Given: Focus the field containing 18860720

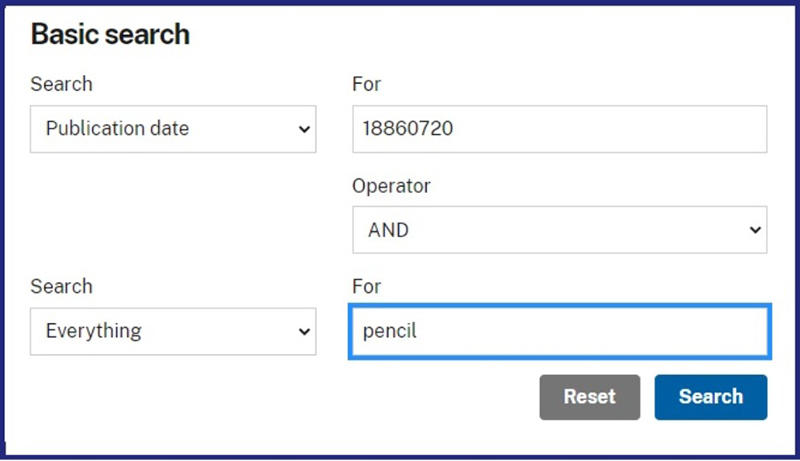Looking at the screenshot, I should 559,129.
